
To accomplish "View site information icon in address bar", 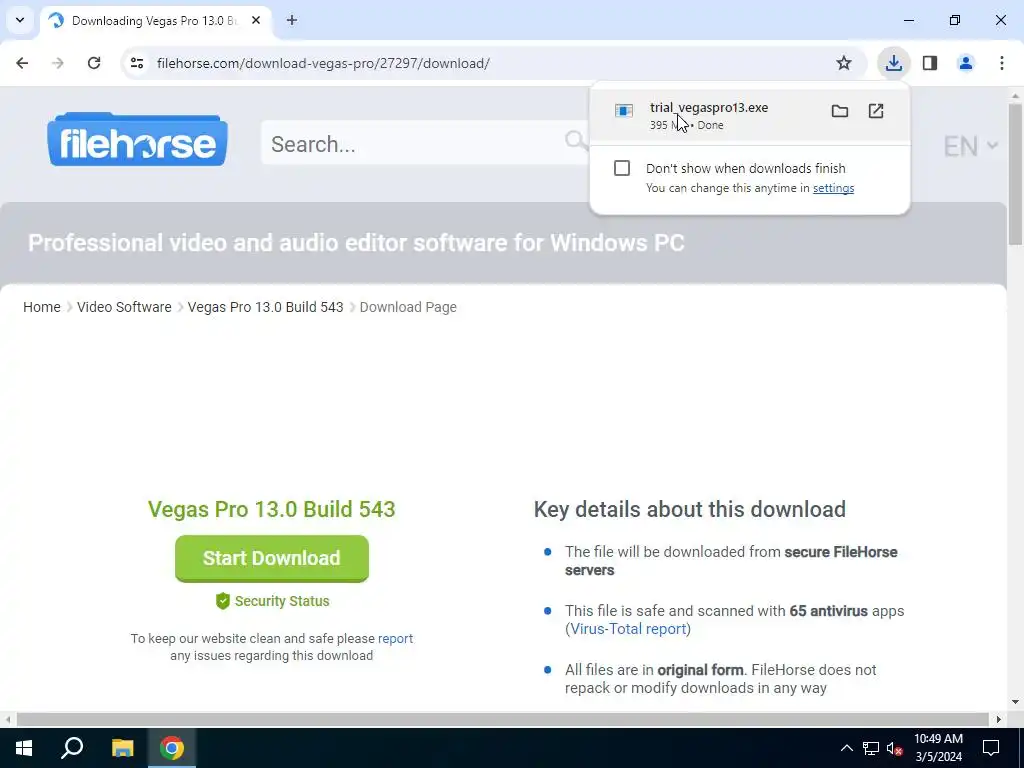I will click(x=137, y=63).
